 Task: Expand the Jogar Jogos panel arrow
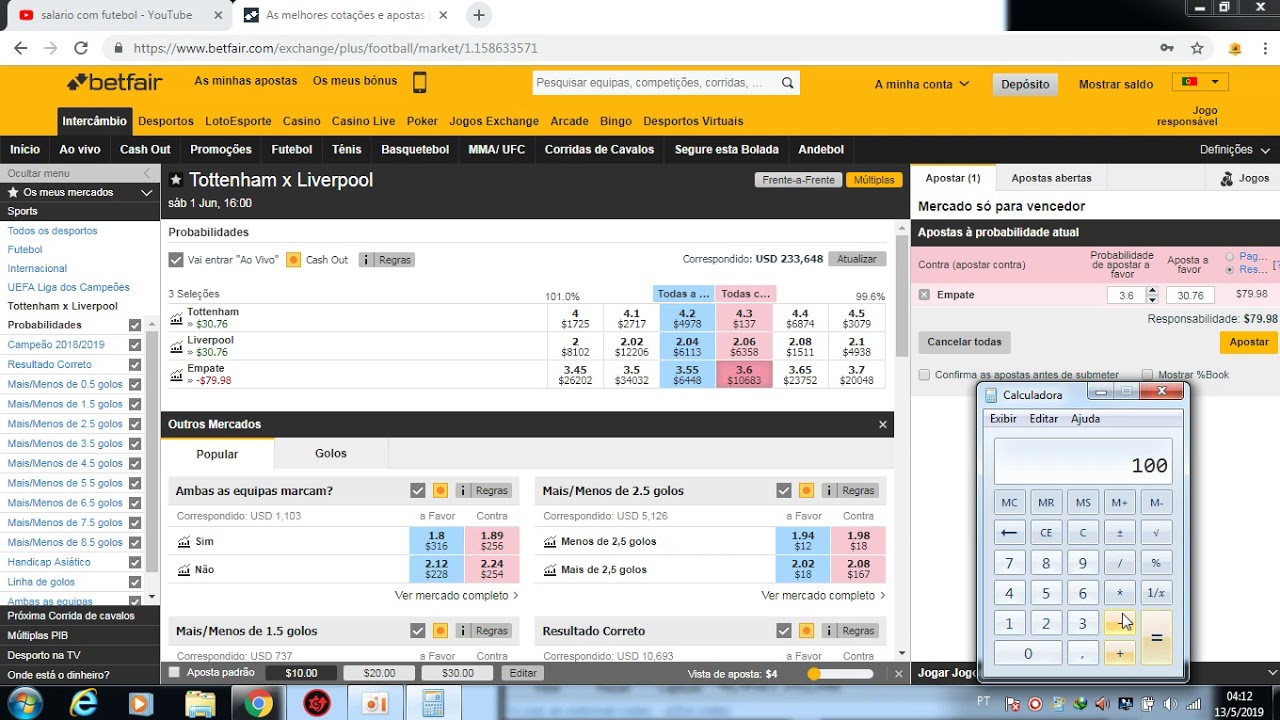(1272, 673)
